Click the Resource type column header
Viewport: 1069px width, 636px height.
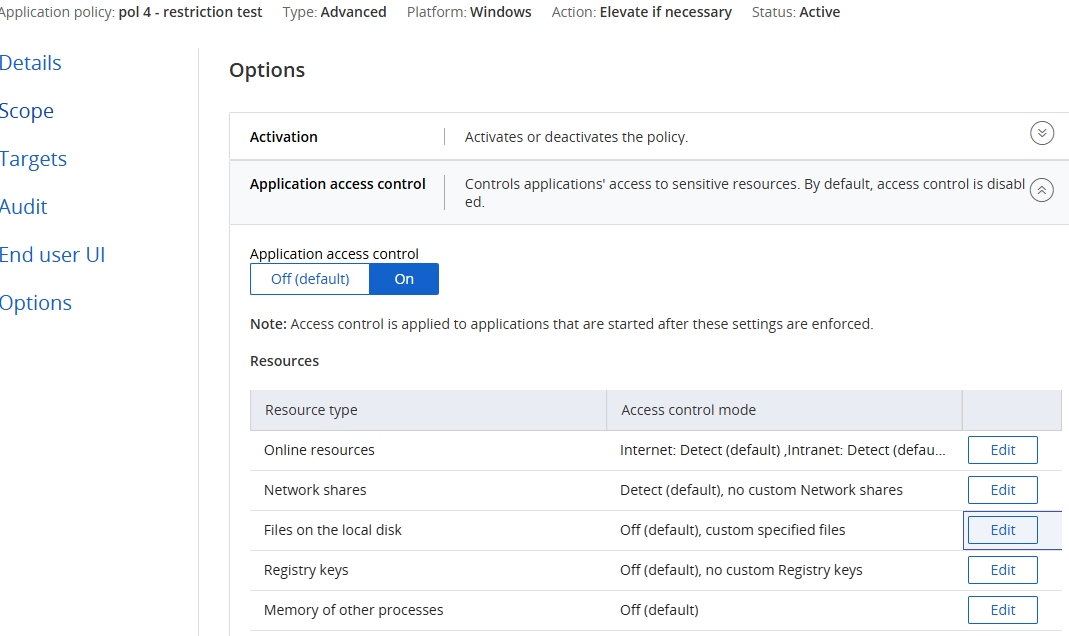311,410
